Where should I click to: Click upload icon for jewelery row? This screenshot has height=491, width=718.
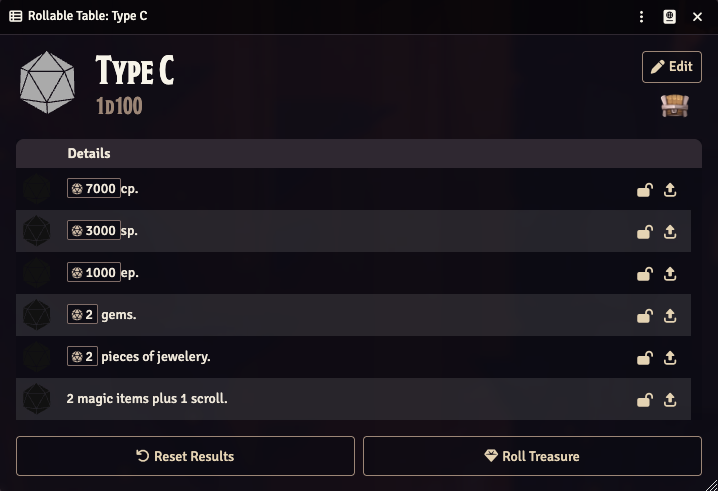tap(670, 358)
